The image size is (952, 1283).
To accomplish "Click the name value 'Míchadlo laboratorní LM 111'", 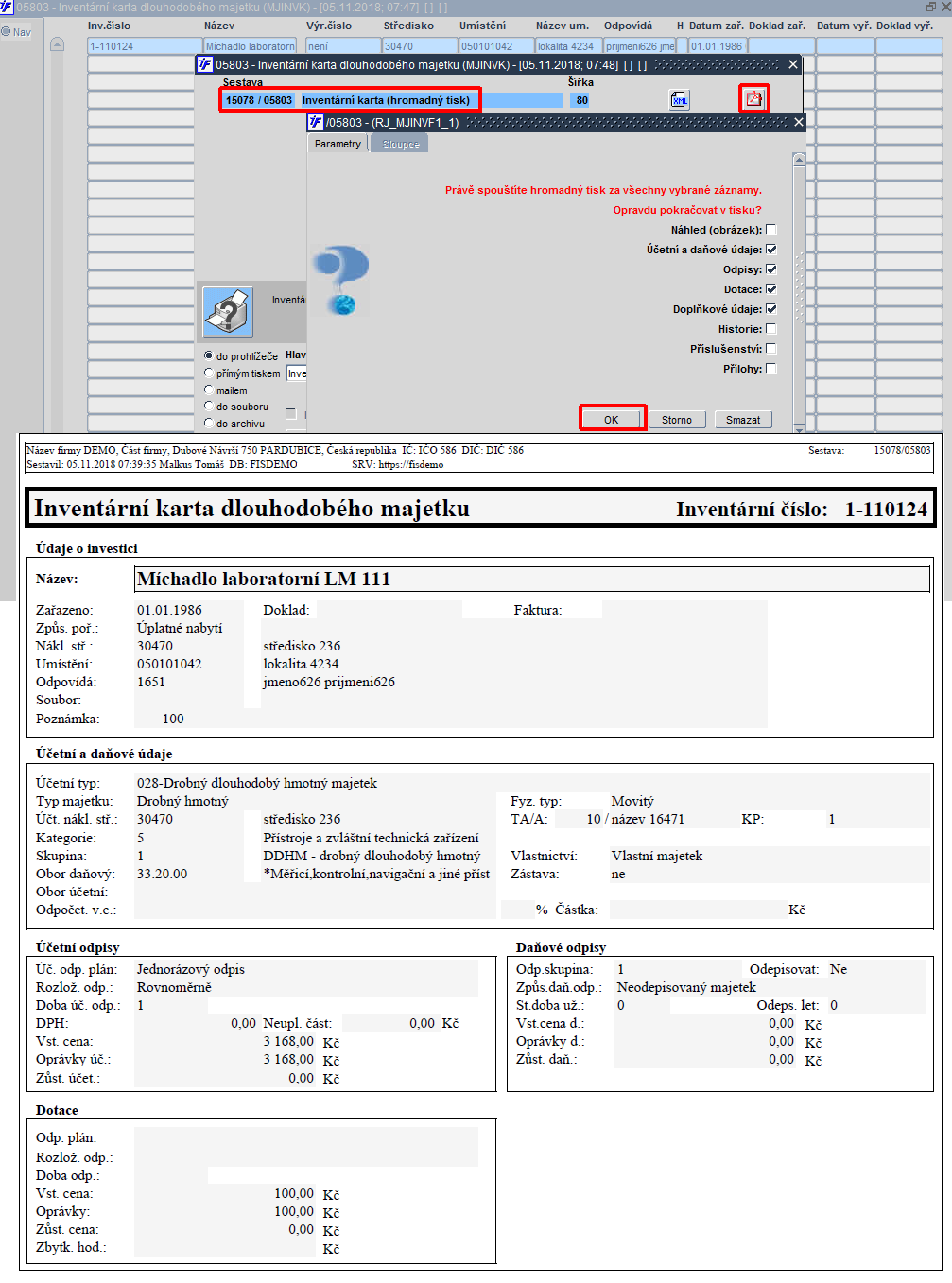I will pos(264,579).
